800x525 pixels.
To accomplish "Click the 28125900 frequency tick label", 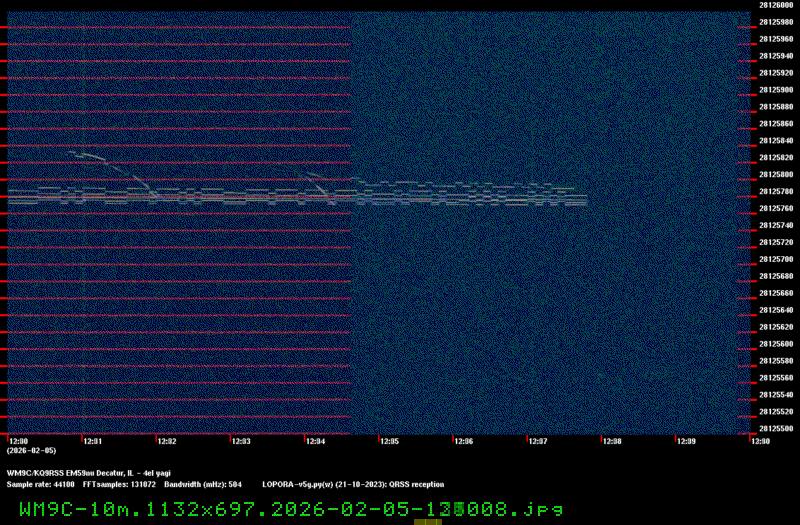I will pyautogui.click(x=776, y=90).
